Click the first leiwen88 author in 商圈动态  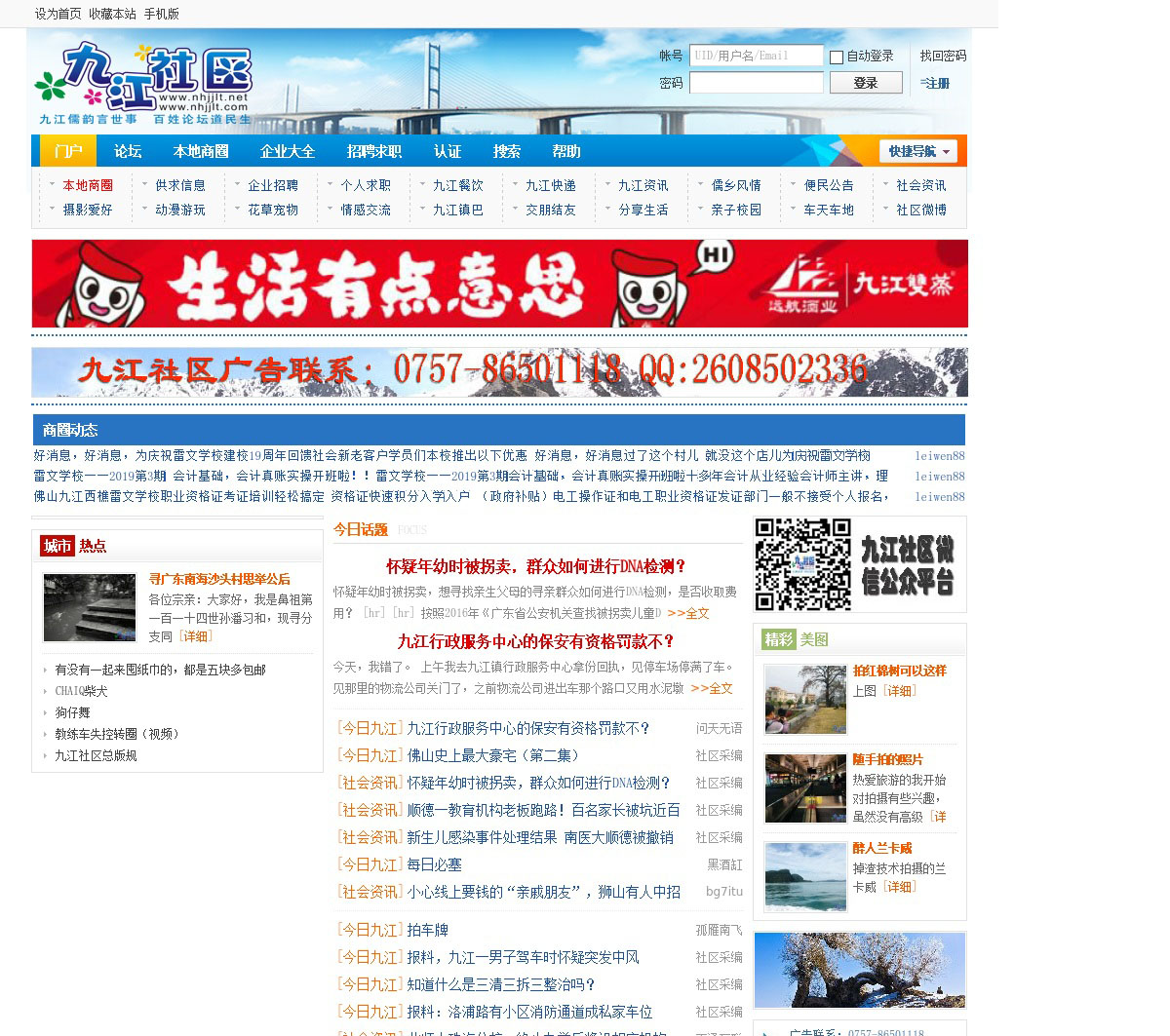point(940,455)
